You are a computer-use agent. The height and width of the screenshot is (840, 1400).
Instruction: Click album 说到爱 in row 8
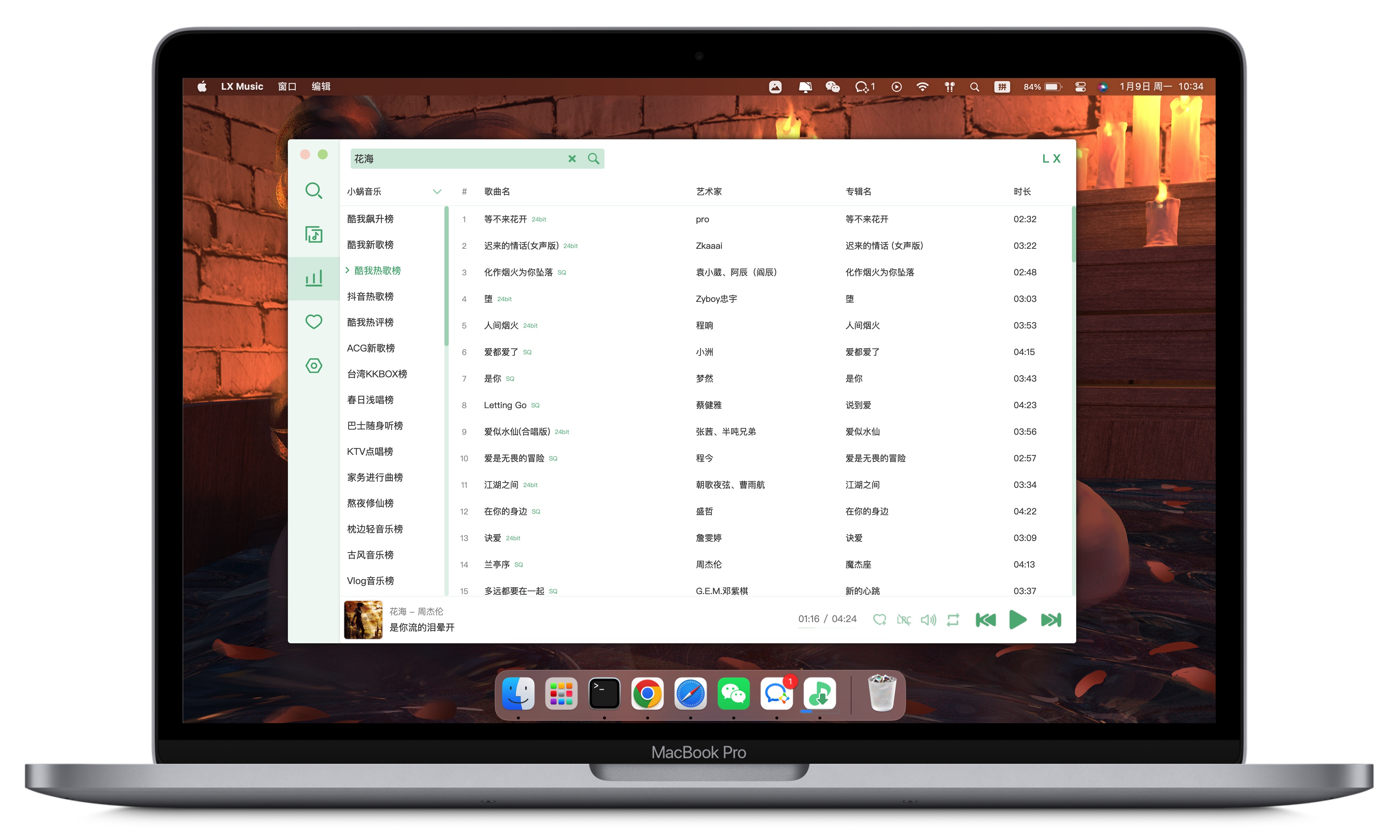[x=858, y=405]
